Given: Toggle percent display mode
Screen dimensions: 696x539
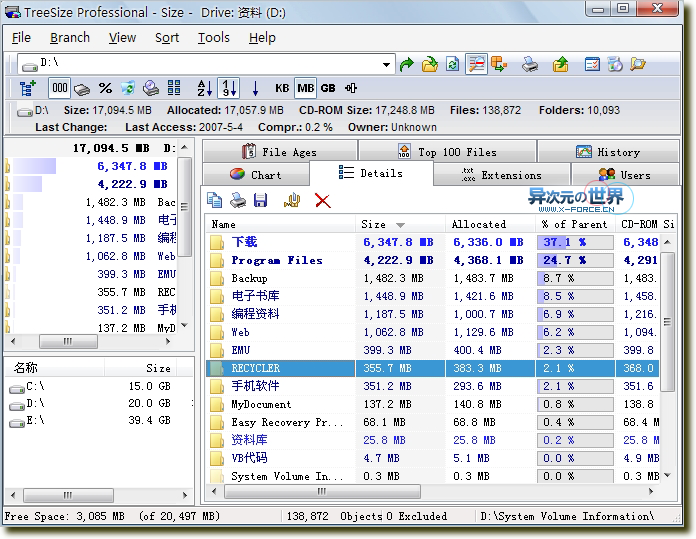Looking at the screenshot, I should (105, 88).
